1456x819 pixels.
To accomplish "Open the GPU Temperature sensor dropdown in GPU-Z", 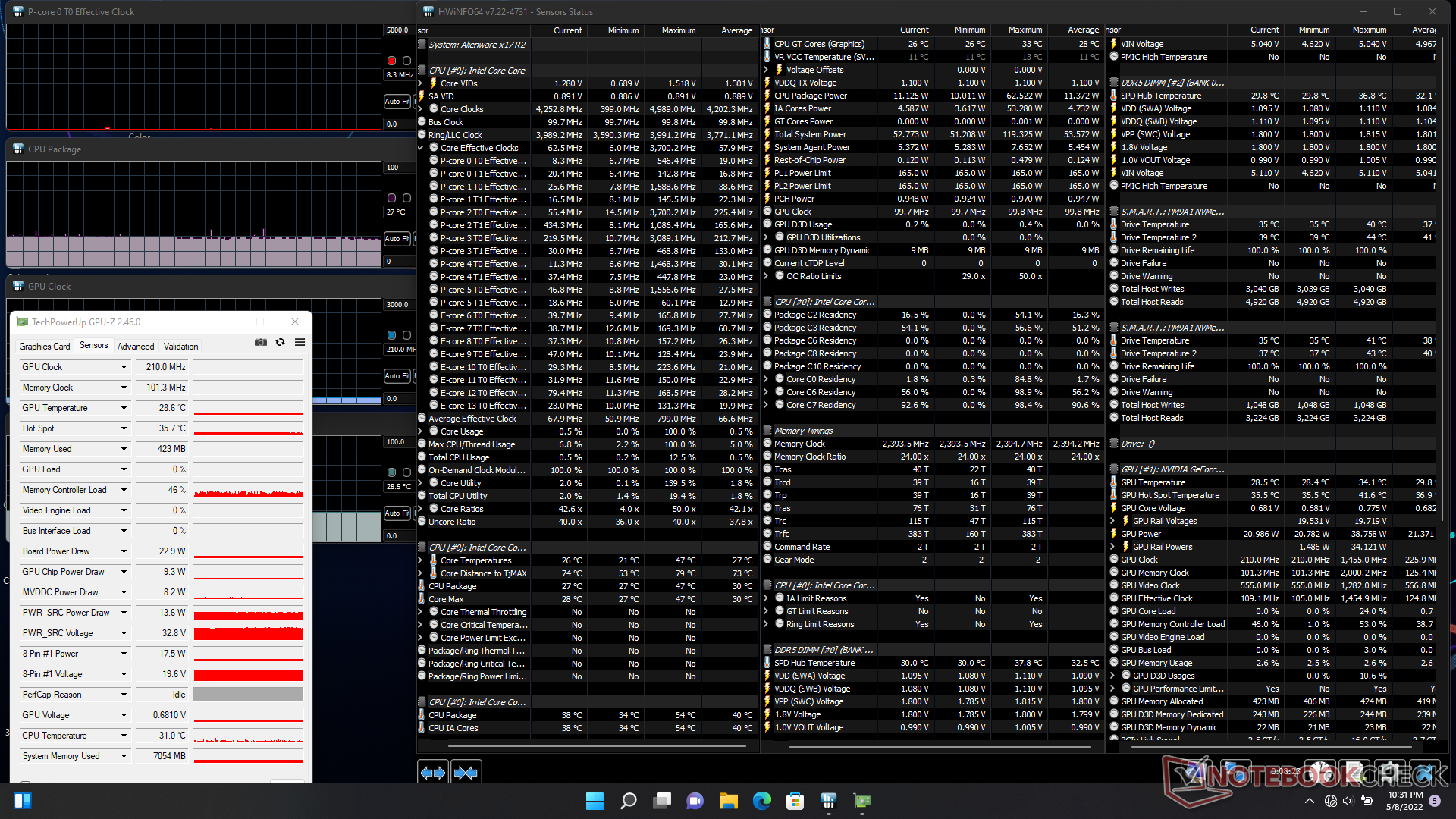I will coord(124,408).
